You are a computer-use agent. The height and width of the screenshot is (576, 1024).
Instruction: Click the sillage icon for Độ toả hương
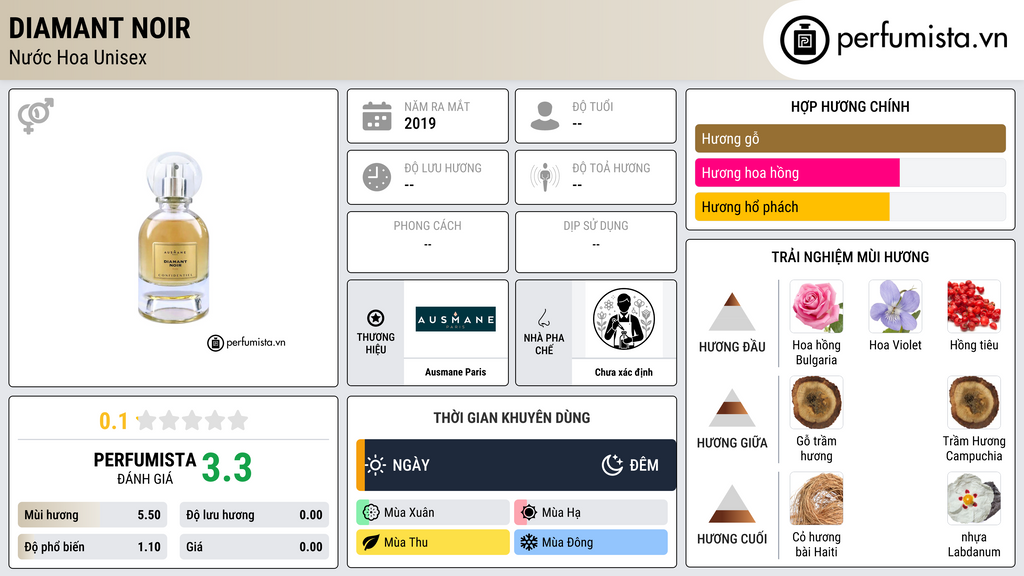545,177
